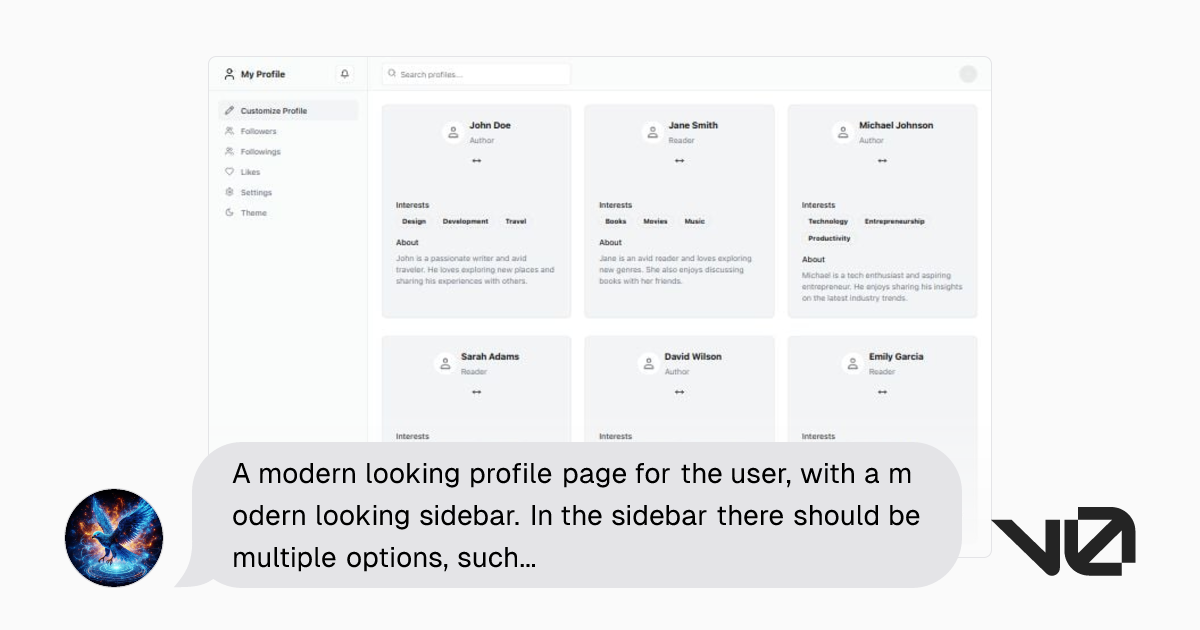The width and height of the screenshot is (1200, 630).
Task: Open the profile avatar in top right corner
Action: point(968,73)
